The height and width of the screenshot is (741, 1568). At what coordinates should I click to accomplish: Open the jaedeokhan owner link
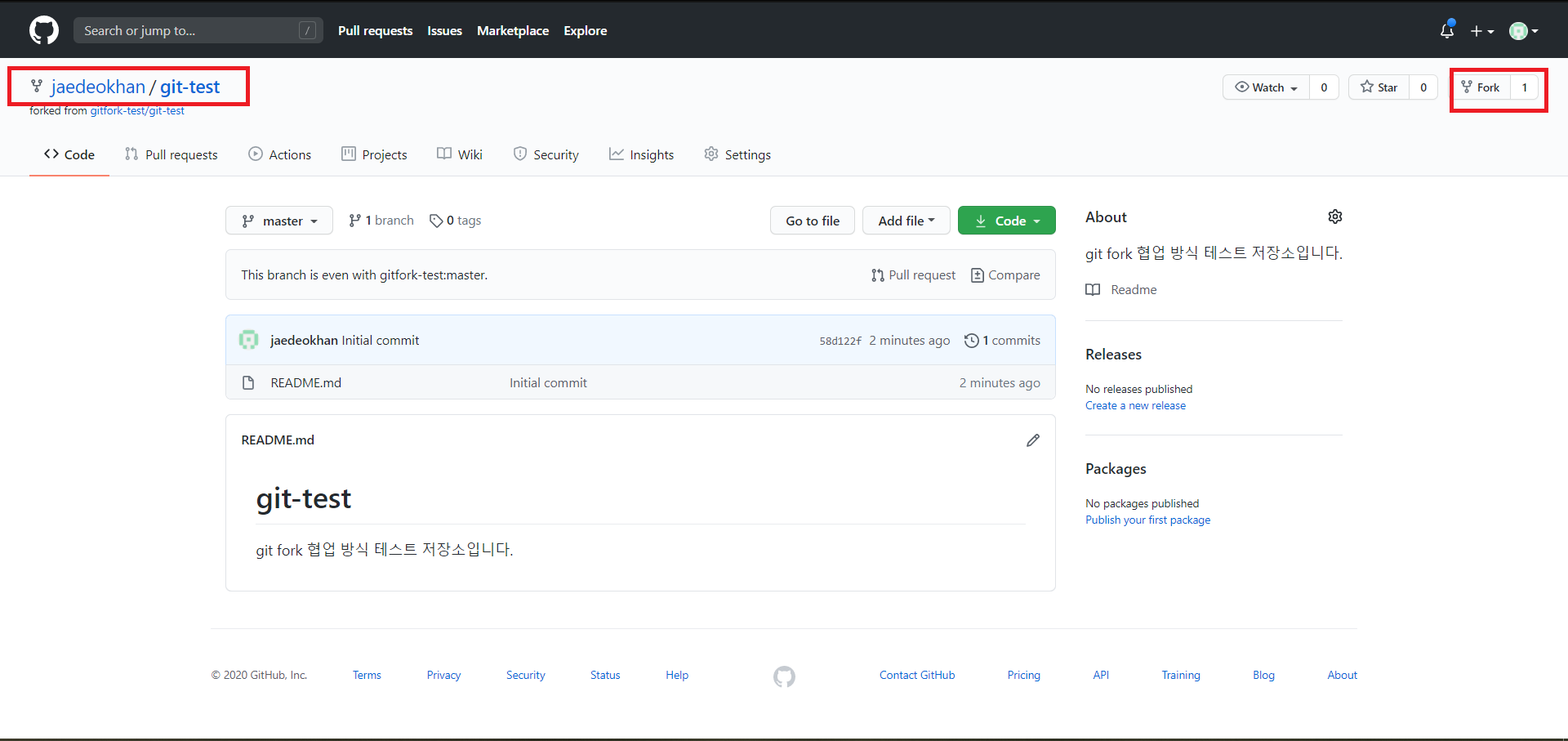point(98,87)
